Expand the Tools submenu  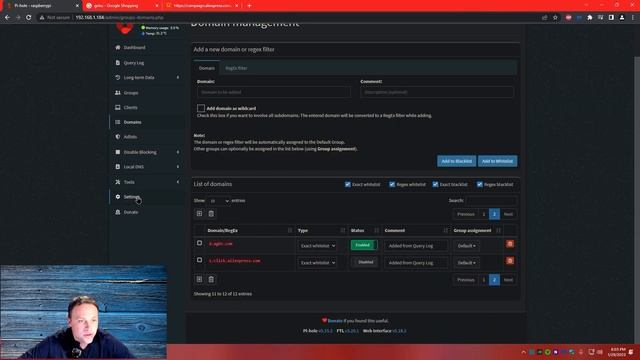[178, 182]
